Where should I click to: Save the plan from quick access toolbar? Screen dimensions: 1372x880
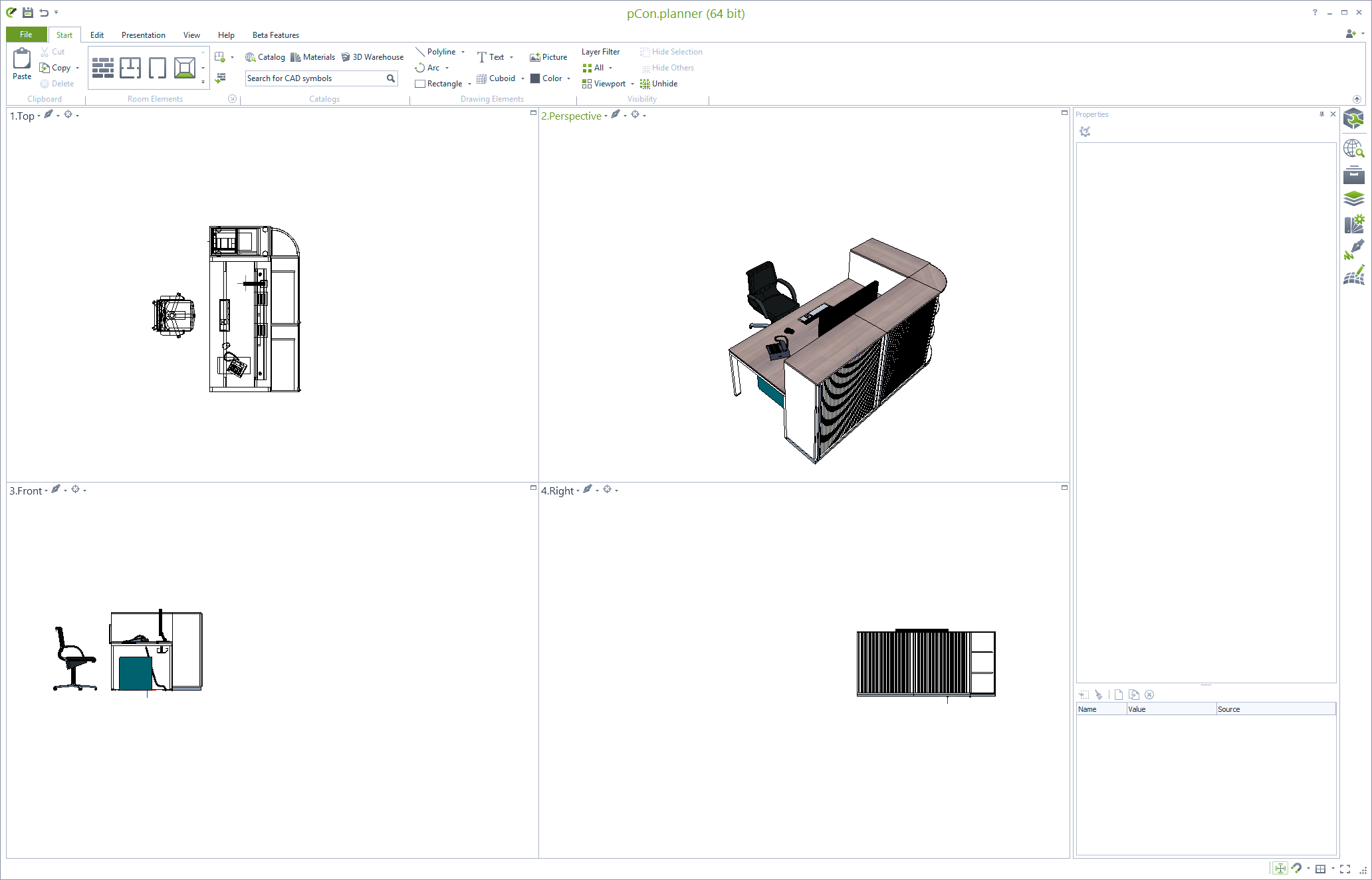[28, 12]
